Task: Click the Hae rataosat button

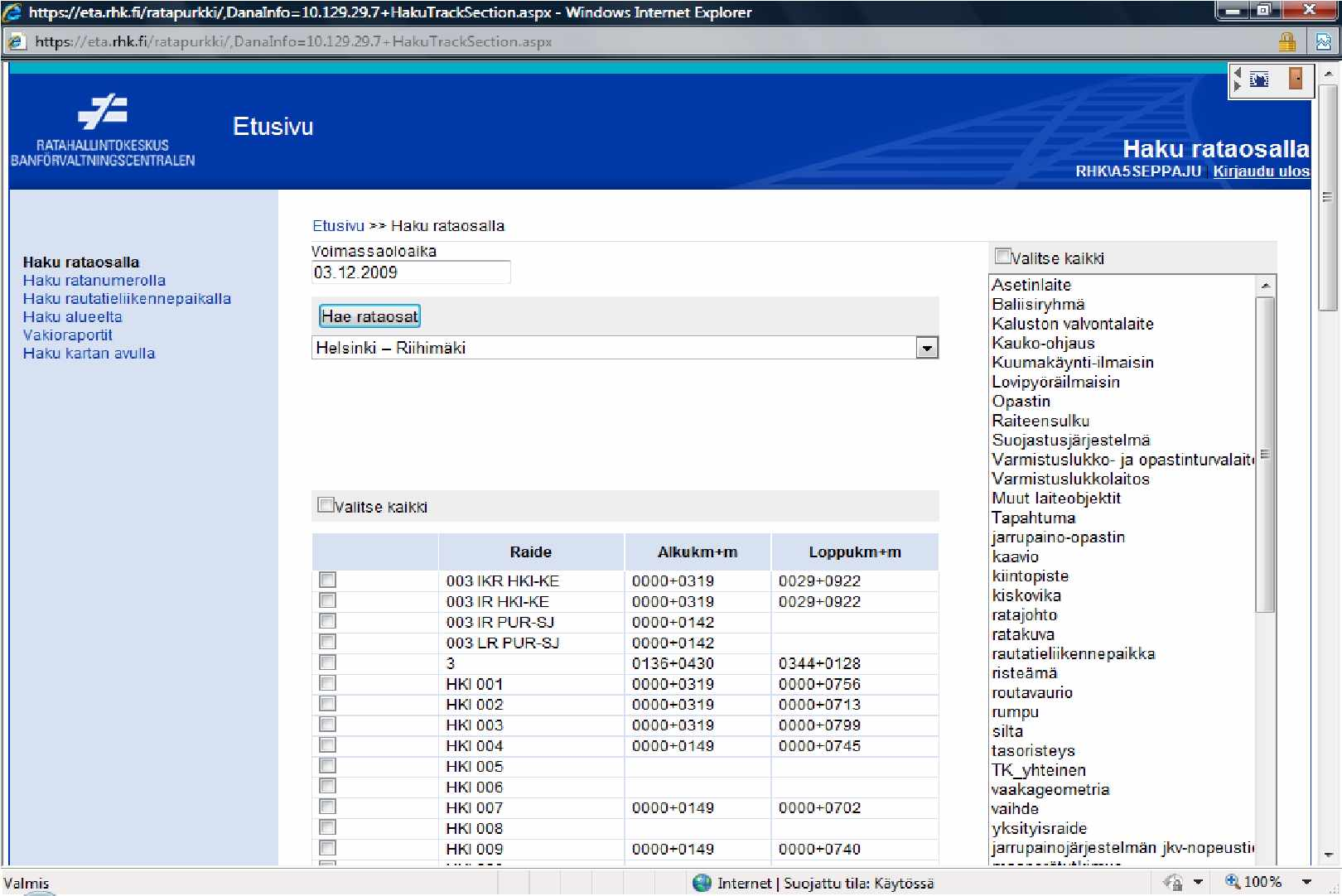Action: point(369,316)
